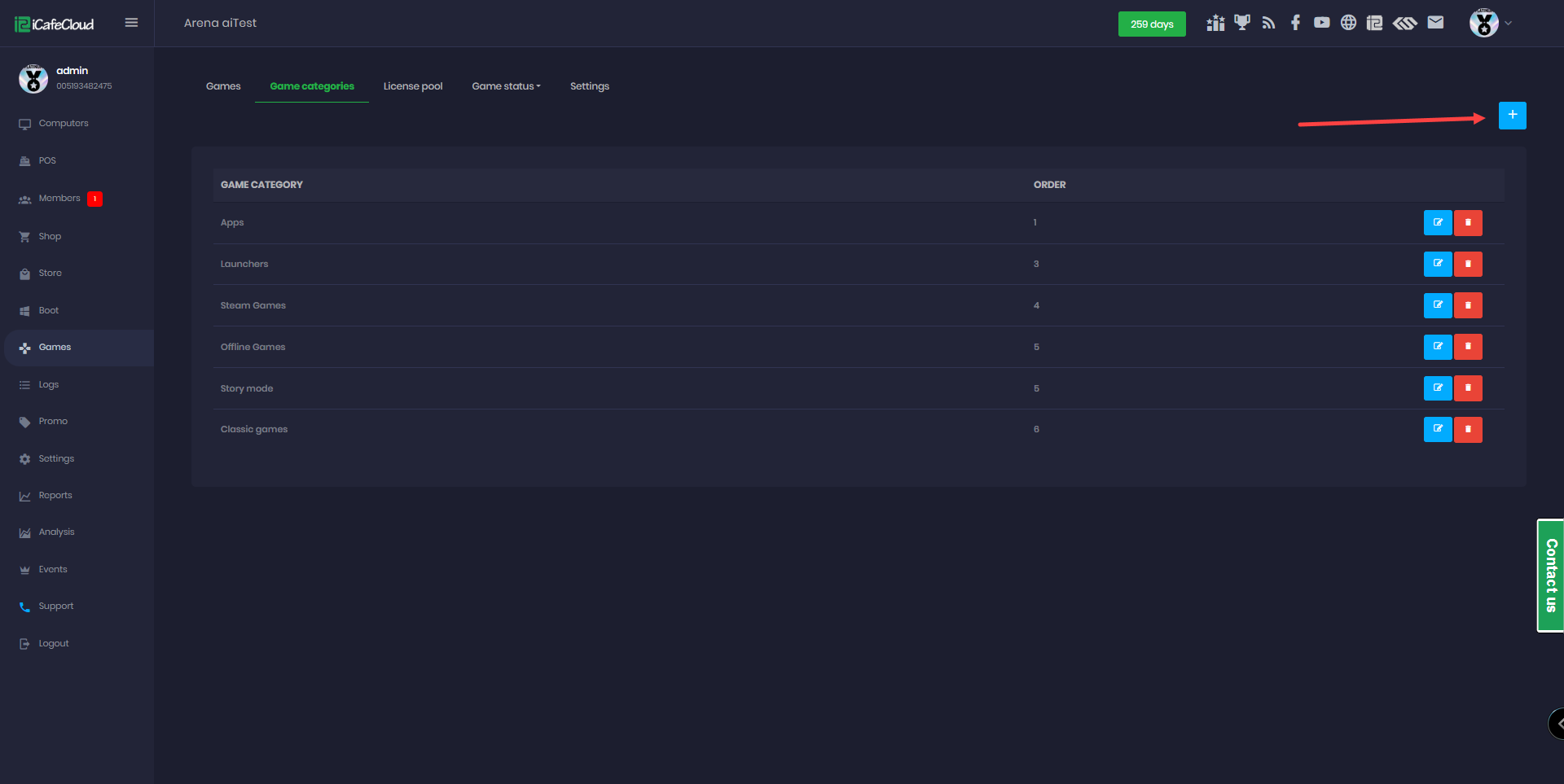Edit the Apps category
This screenshot has height=784, width=1564.
point(1438,222)
